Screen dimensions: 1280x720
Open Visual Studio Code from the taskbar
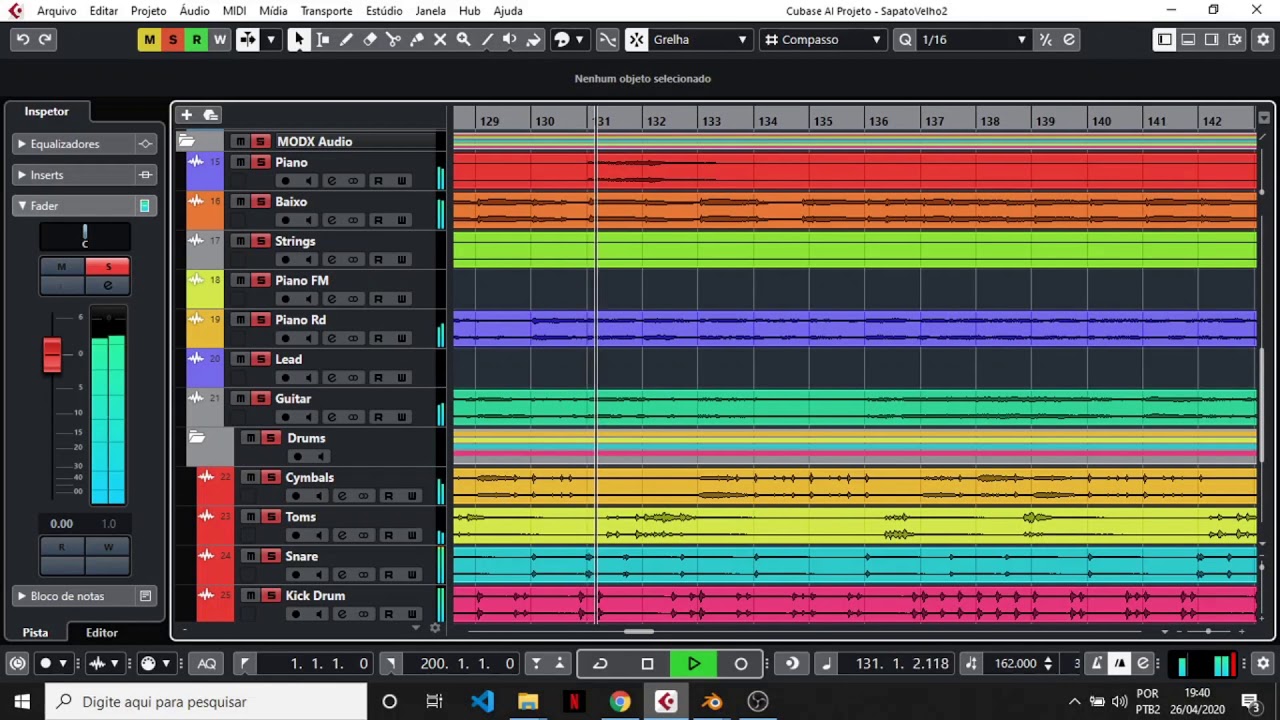tap(482, 702)
